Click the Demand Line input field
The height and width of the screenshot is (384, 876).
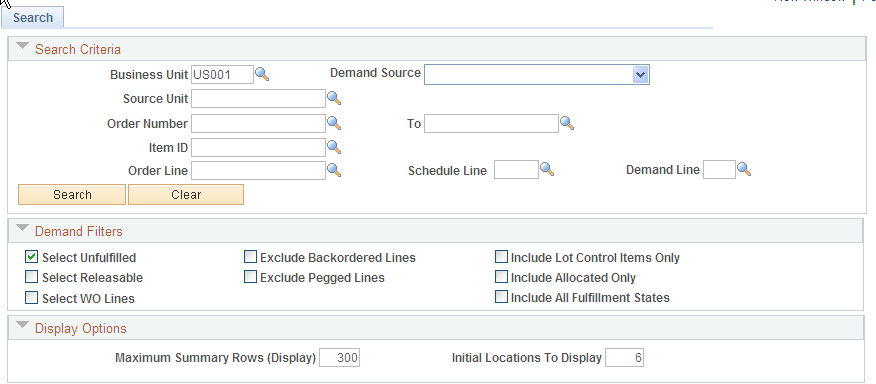tap(720, 170)
